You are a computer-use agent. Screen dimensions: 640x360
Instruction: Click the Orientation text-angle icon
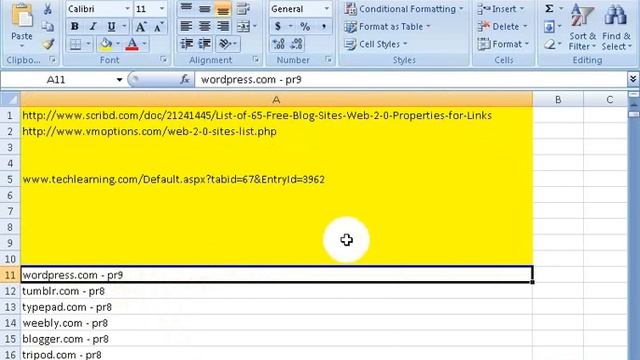(x=225, y=44)
